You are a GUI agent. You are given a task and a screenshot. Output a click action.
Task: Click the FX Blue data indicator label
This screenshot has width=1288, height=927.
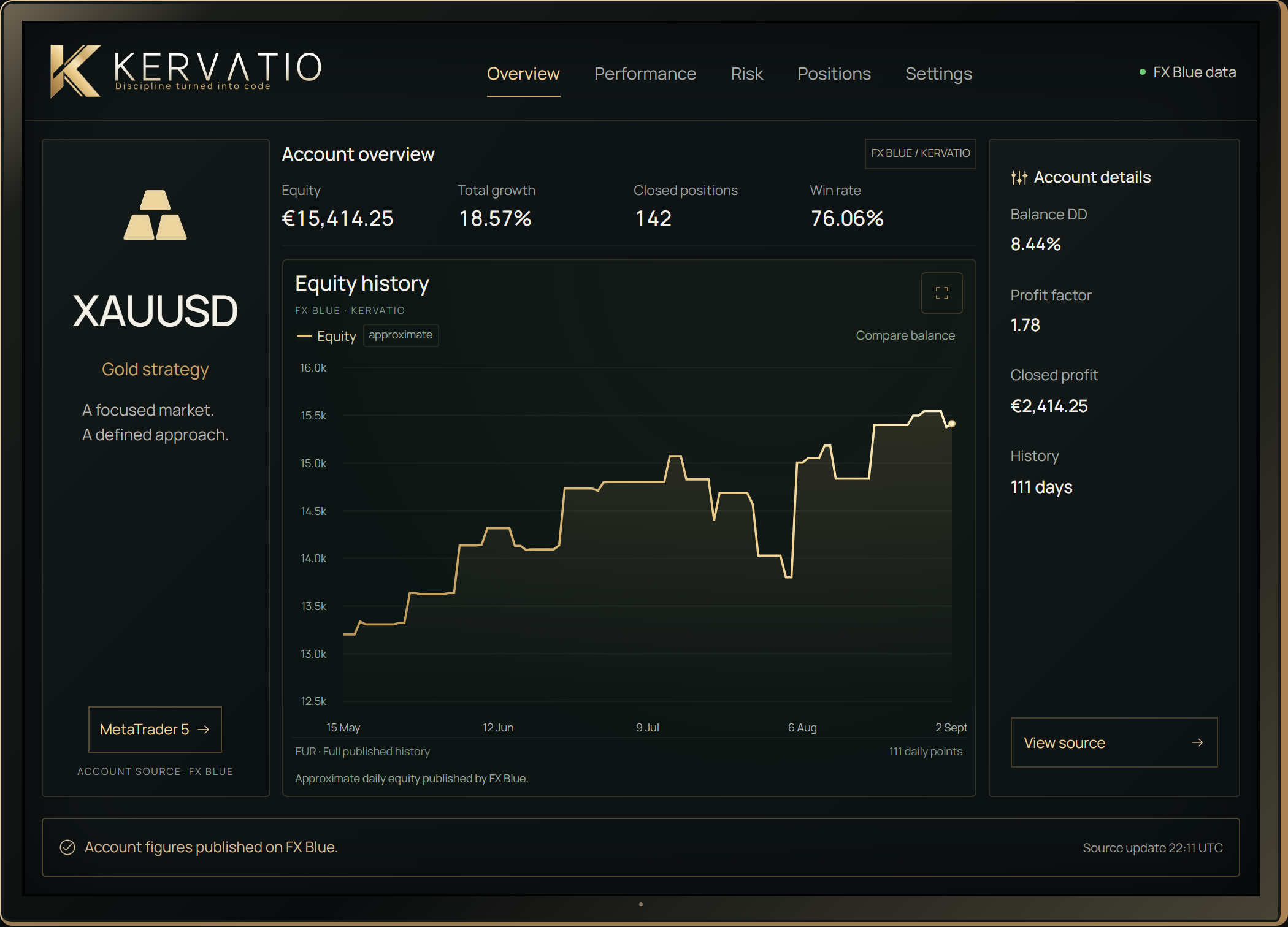point(1194,72)
